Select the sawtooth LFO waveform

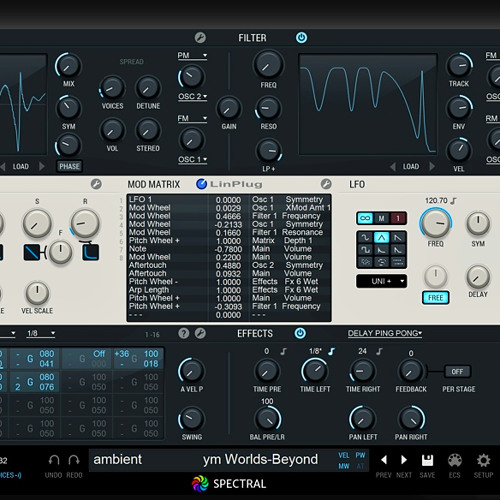(398, 238)
